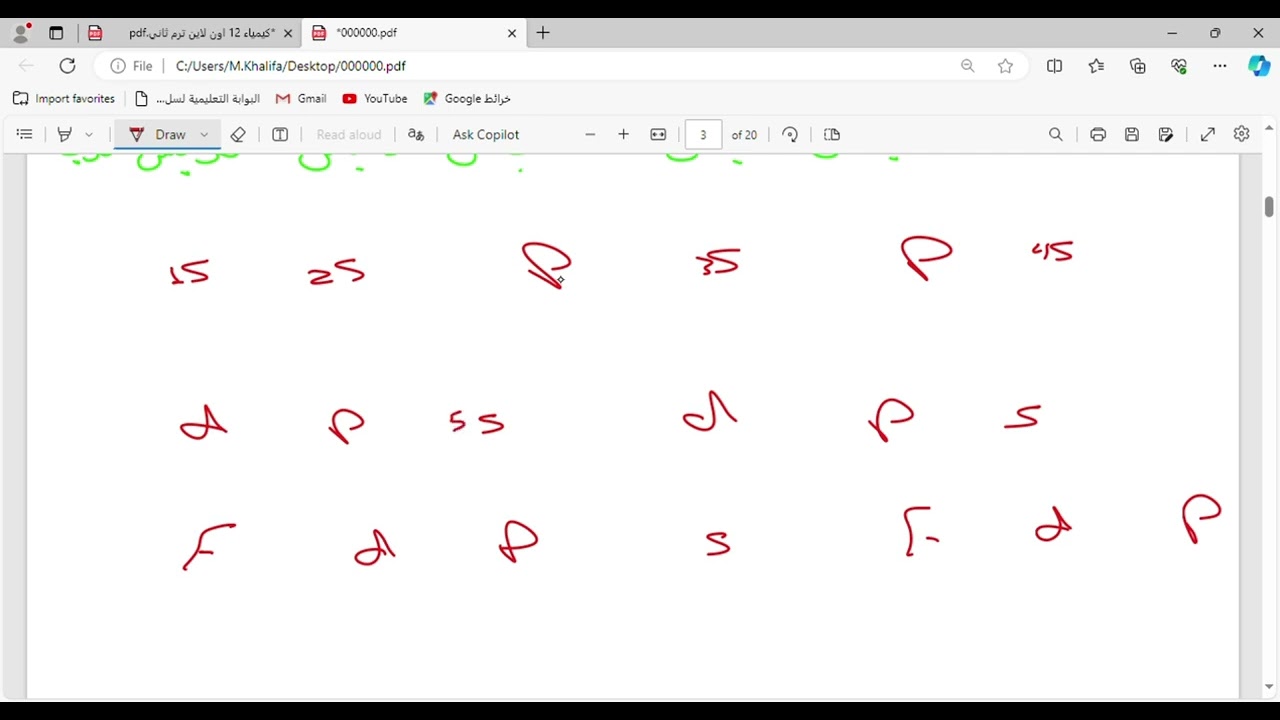Open the Copilot sidebar icon
Screen dimensions: 1280x720
pos(1259,66)
